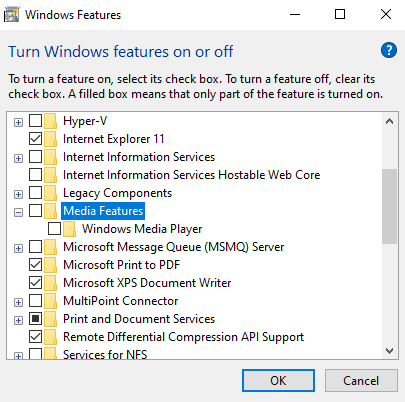Enable the Hyper-V checkbox
Image resolution: width=405 pixels, height=402 pixels.
(x=35, y=121)
